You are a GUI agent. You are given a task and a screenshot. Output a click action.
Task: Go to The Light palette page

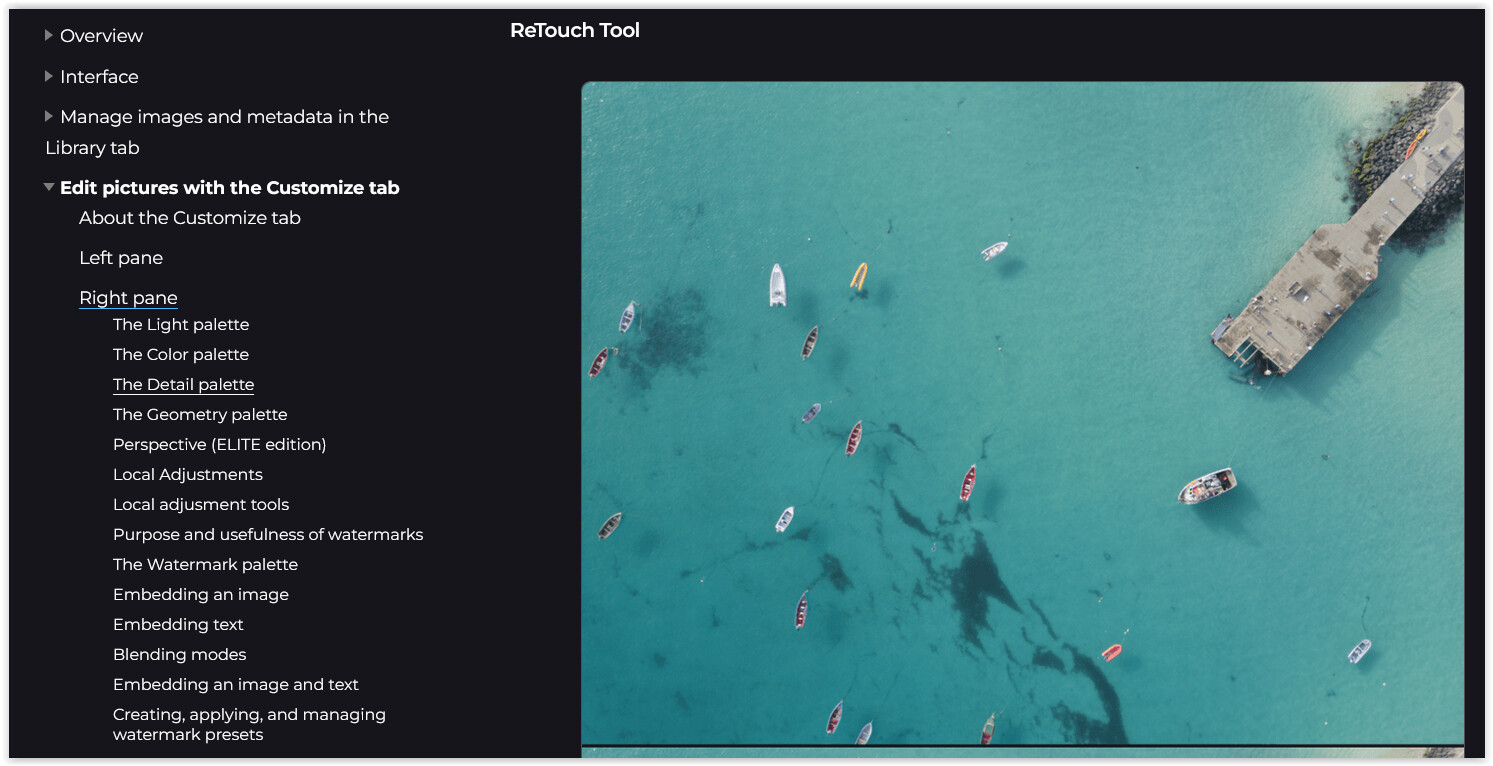[x=181, y=325]
